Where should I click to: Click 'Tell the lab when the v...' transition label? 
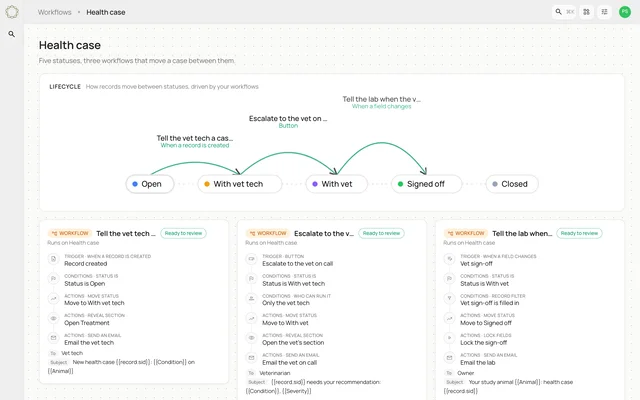click(381, 99)
